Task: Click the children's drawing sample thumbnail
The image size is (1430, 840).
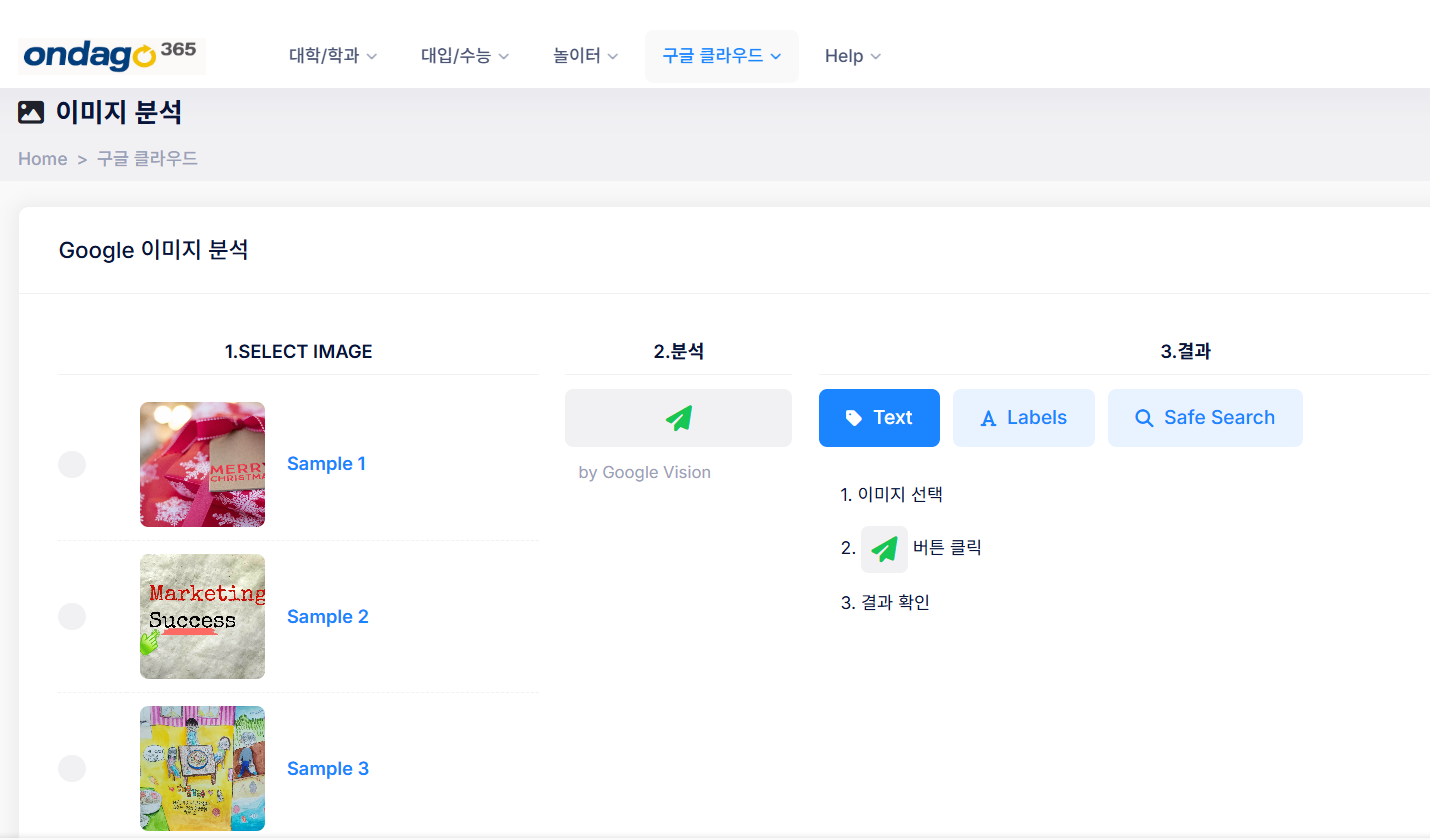Action: click(202, 768)
